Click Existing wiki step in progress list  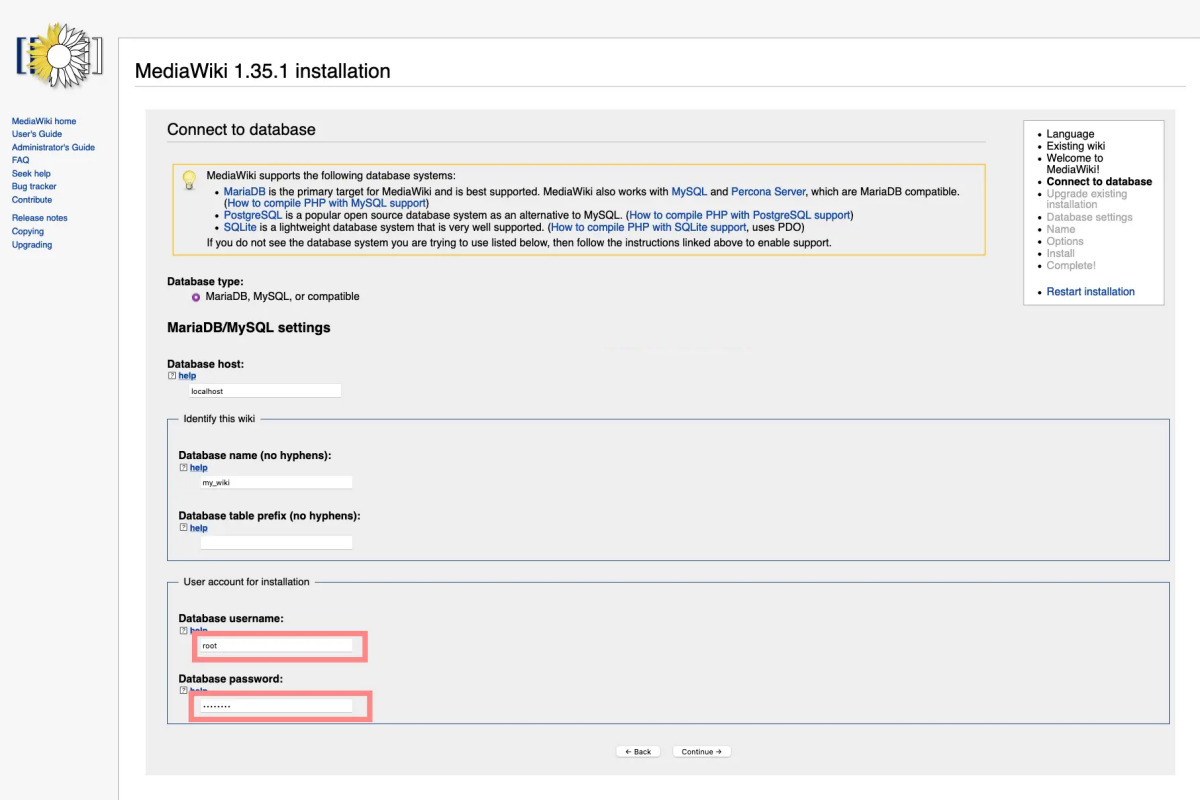click(x=1075, y=146)
